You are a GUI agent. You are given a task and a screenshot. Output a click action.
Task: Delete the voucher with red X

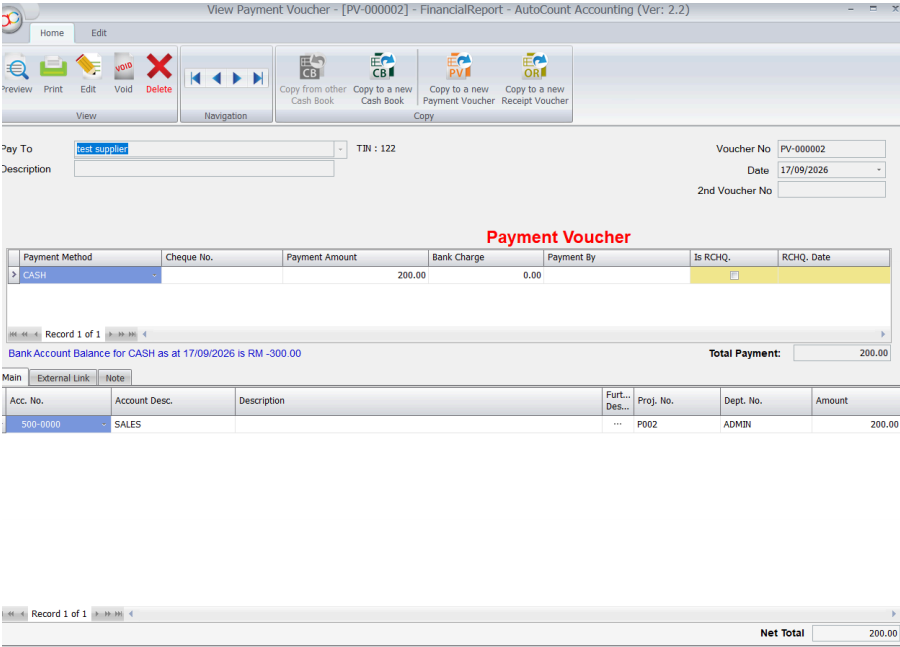[x=159, y=74]
